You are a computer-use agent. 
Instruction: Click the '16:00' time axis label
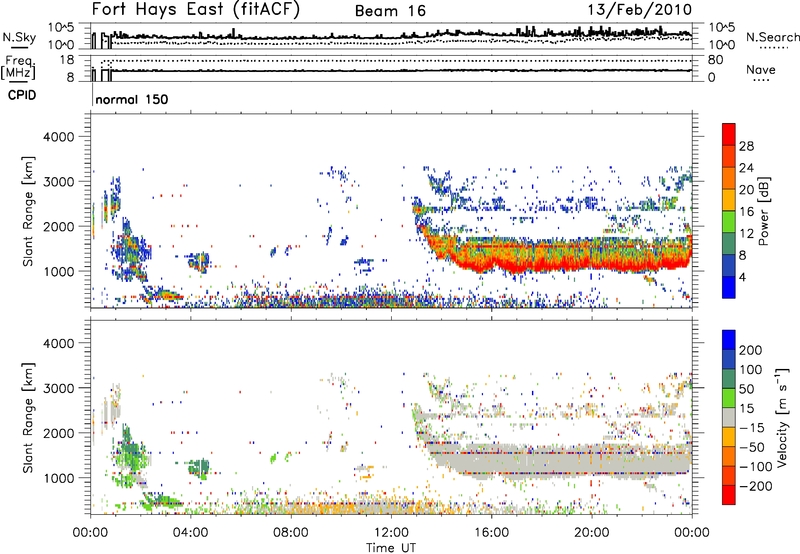[x=491, y=533]
